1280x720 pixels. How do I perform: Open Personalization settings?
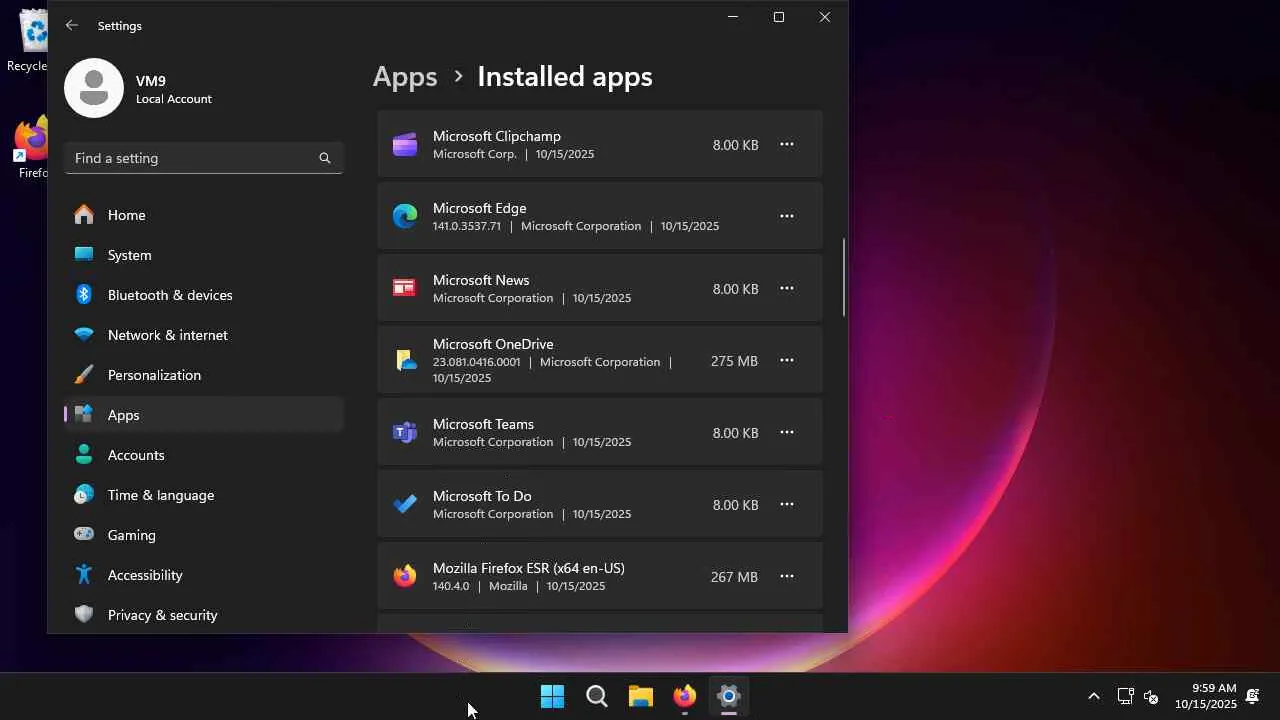204,375
